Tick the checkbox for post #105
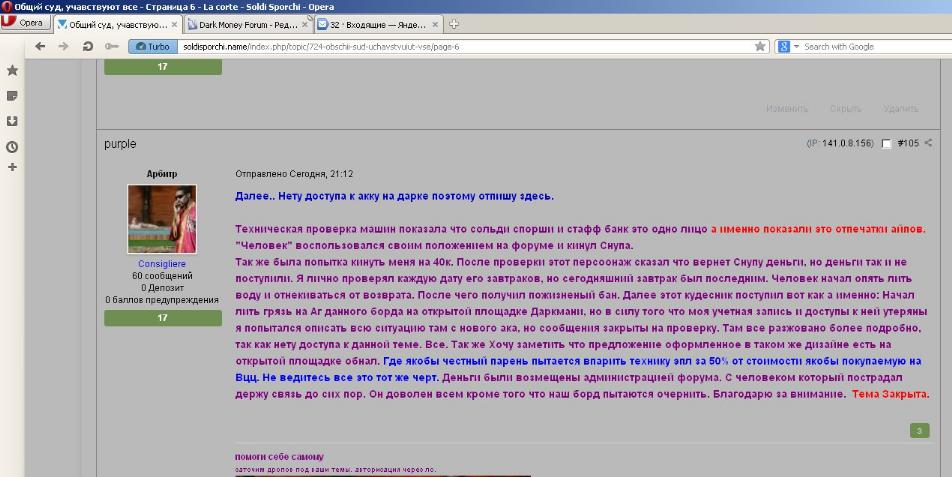952x477 pixels. coord(886,144)
